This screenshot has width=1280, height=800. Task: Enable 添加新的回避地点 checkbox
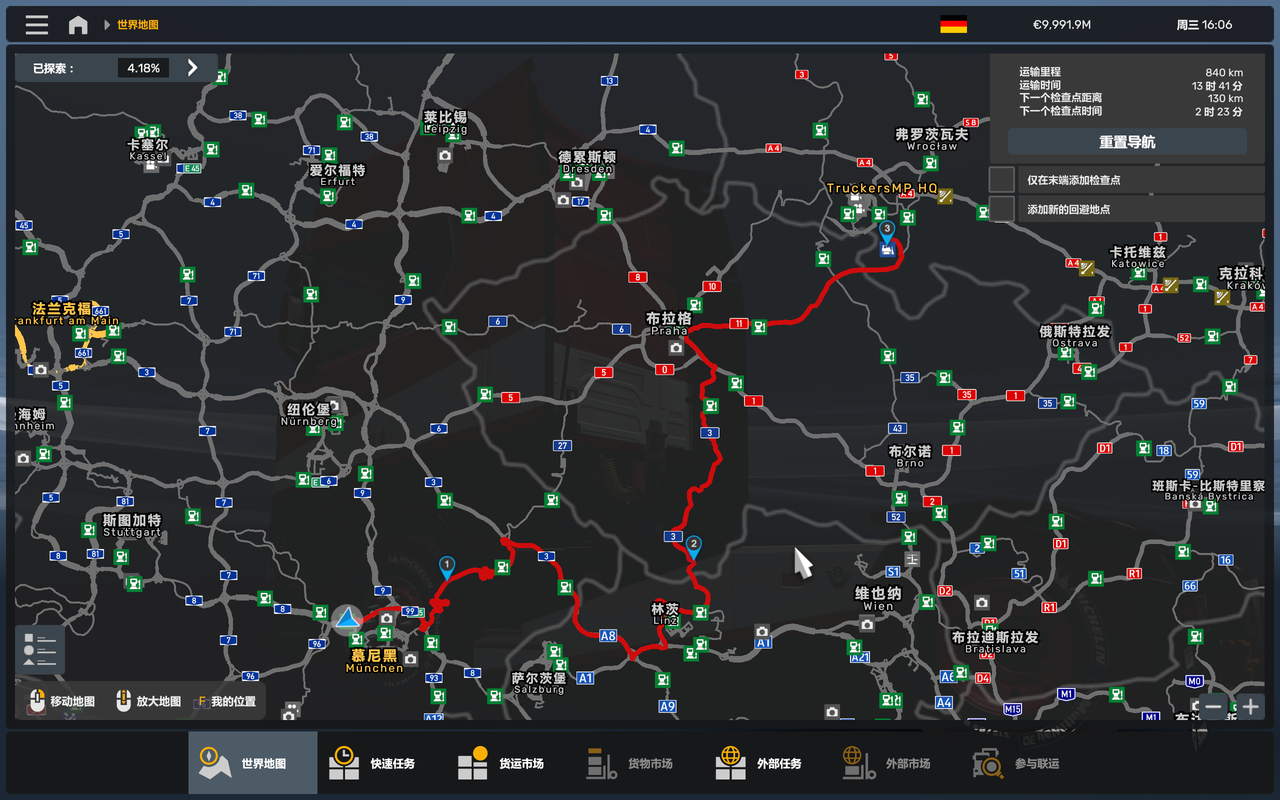(x=1002, y=209)
